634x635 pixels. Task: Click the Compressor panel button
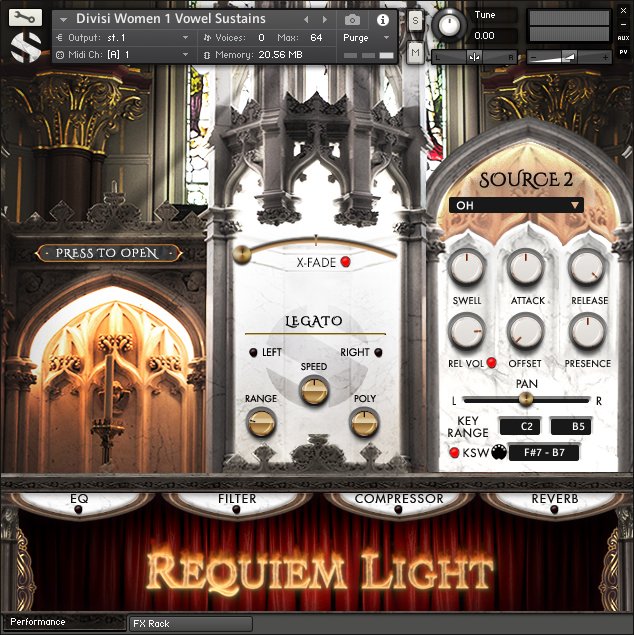398,499
